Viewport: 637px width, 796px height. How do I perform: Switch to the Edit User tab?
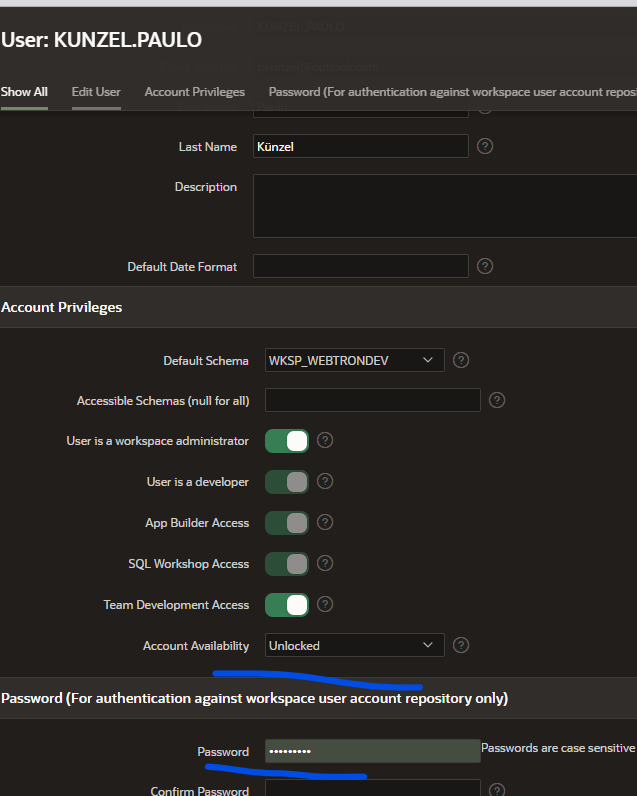pos(96,92)
